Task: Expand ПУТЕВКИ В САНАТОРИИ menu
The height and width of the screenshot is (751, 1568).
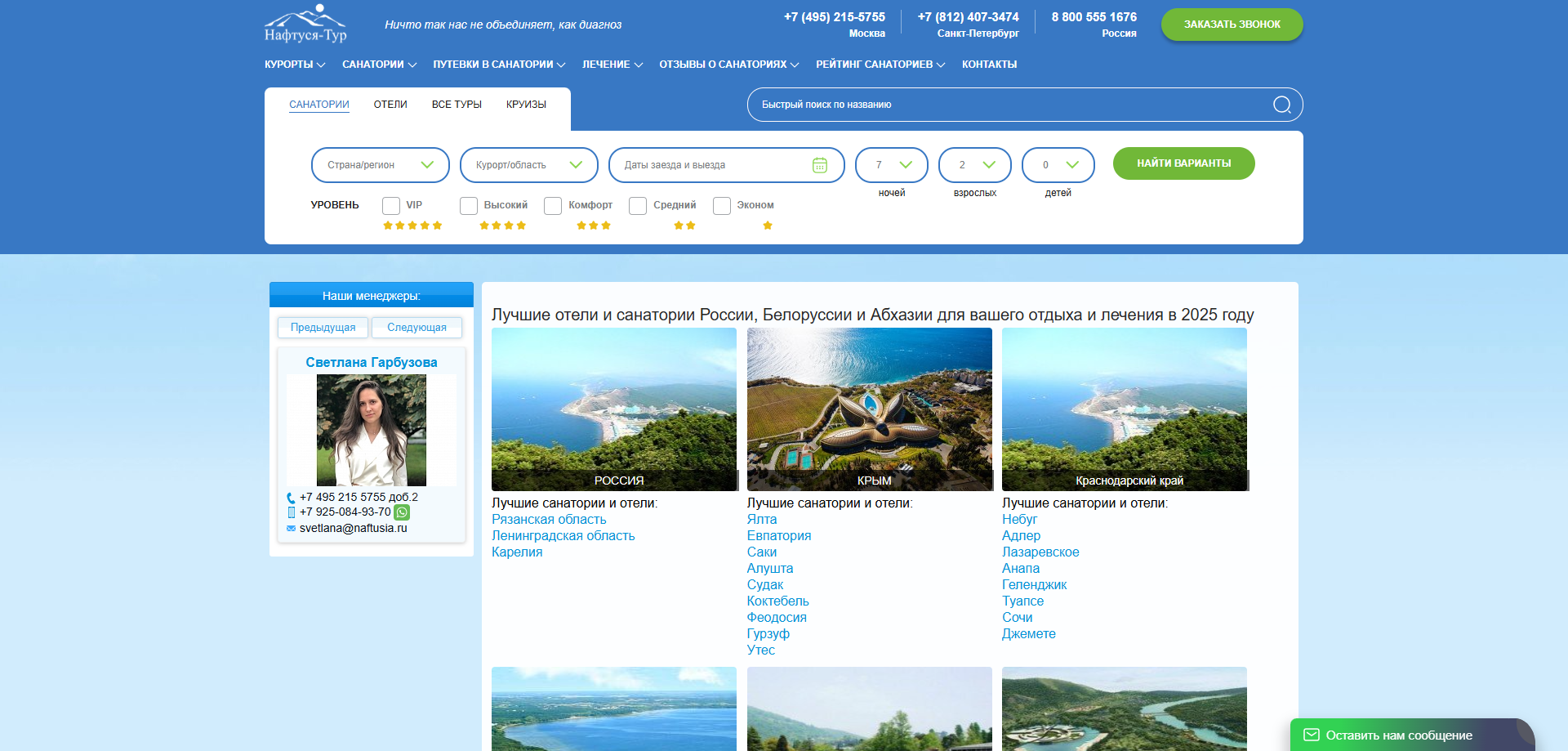Action: click(x=499, y=65)
